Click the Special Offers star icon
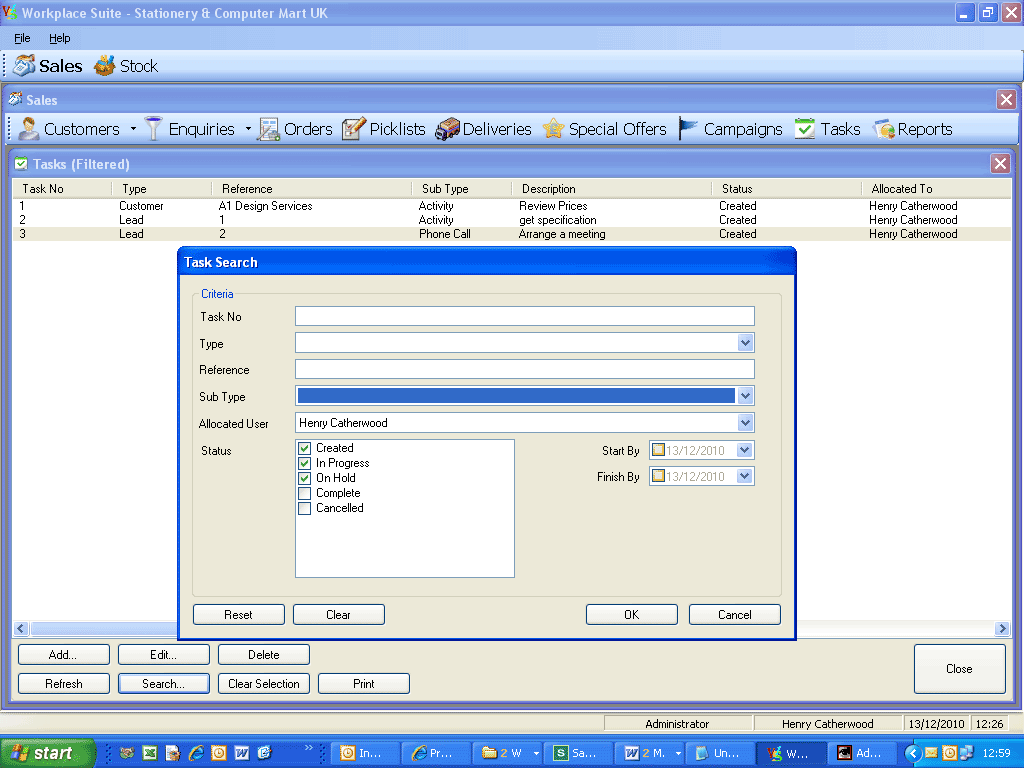 (x=553, y=129)
